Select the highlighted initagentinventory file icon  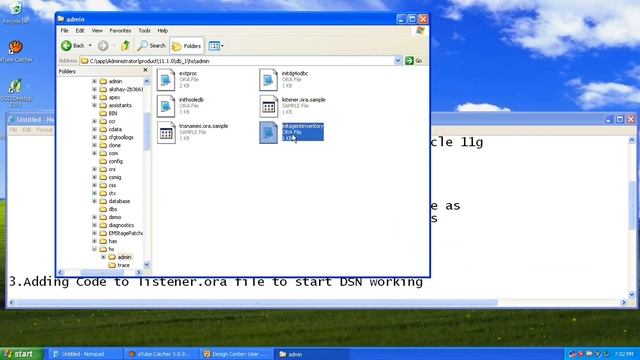point(268,132)
